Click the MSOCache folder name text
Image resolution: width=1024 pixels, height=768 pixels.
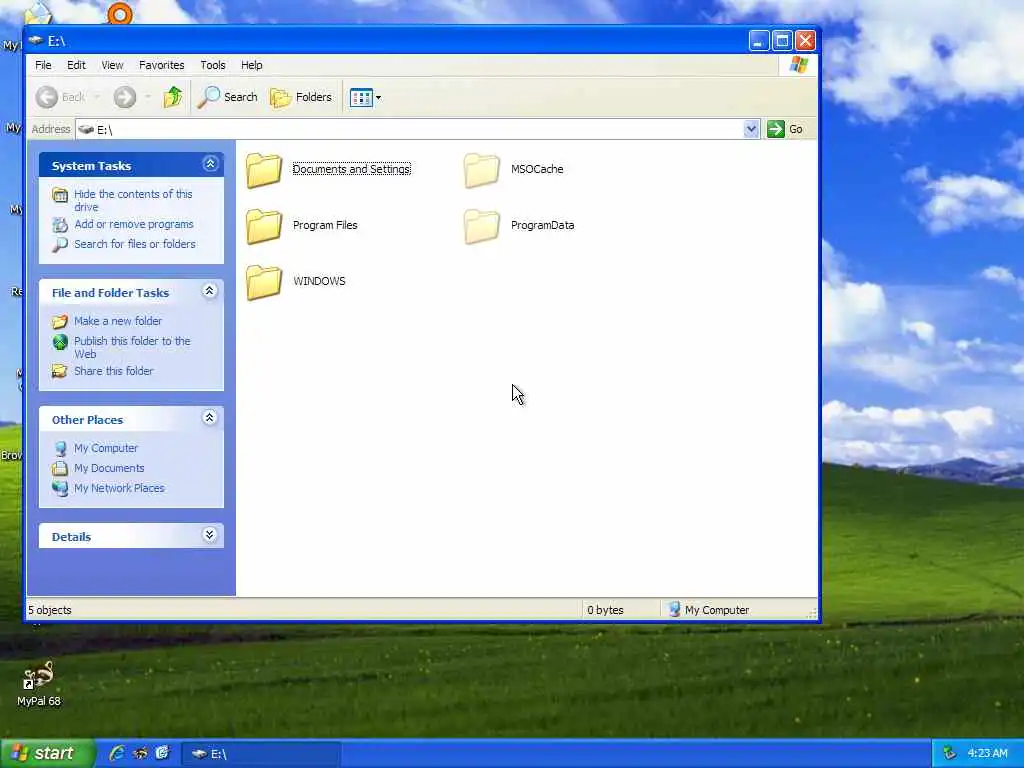tap(537, 169)
